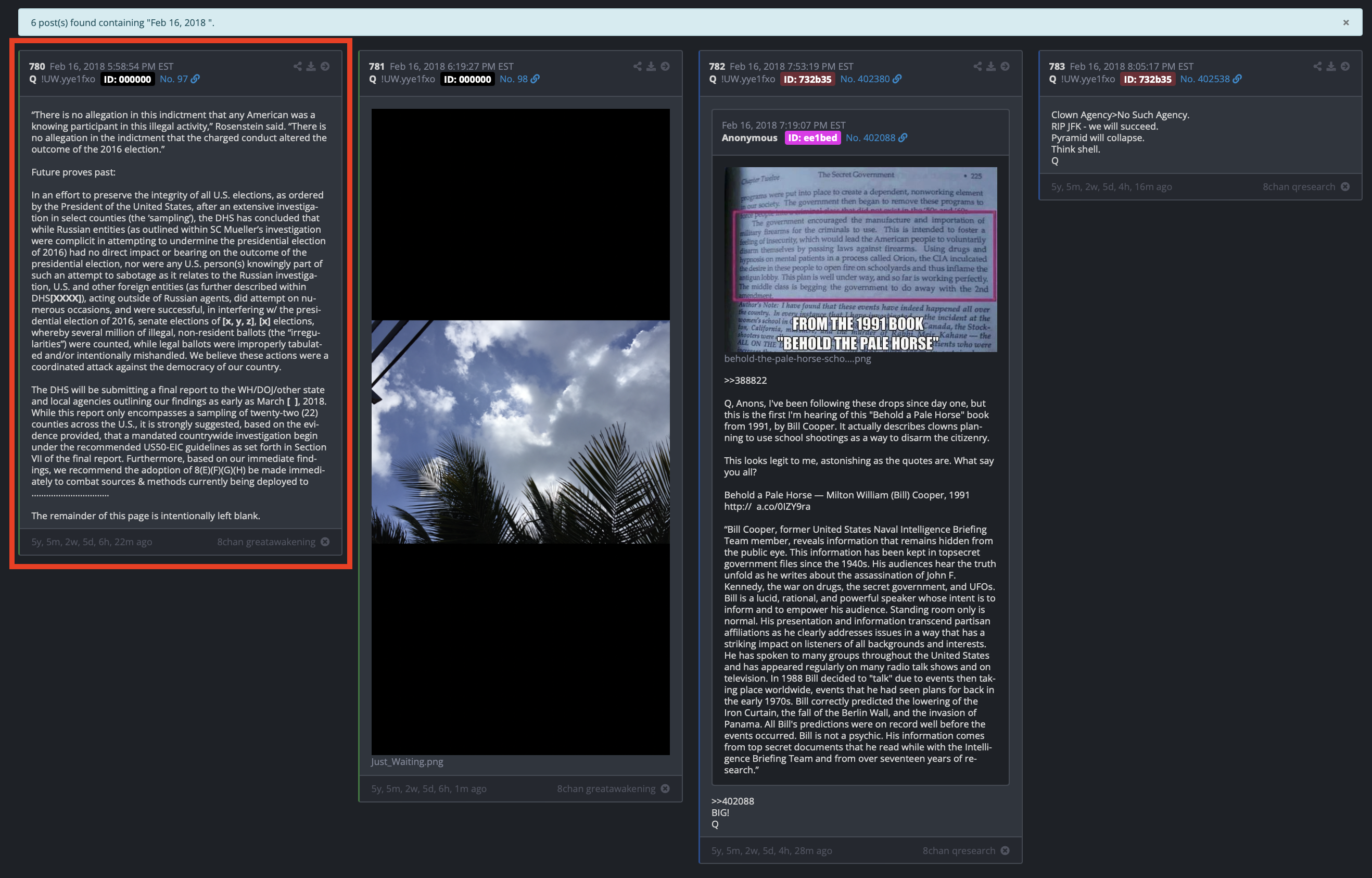Screen dimensions: 1372x878
Task: Click the '6 post(s) found containing' message
Action: tap(122, 23)
